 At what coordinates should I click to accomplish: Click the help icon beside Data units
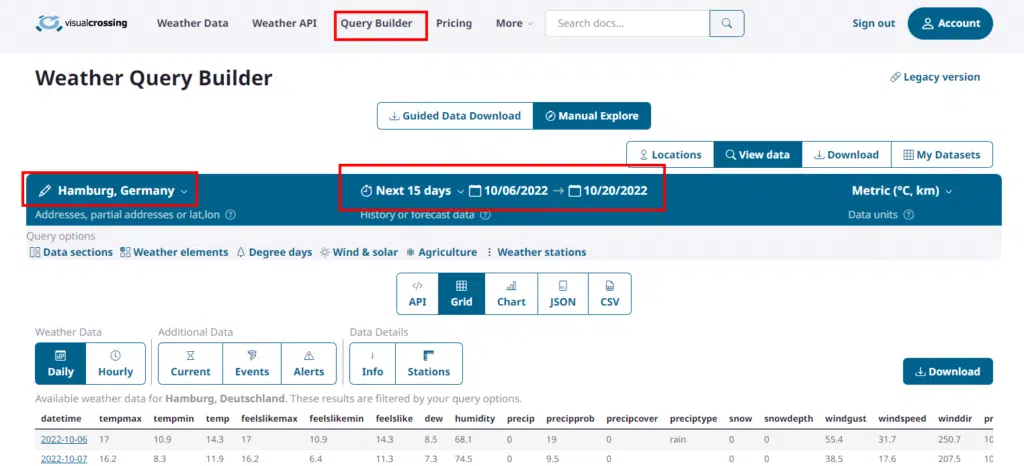908,214
